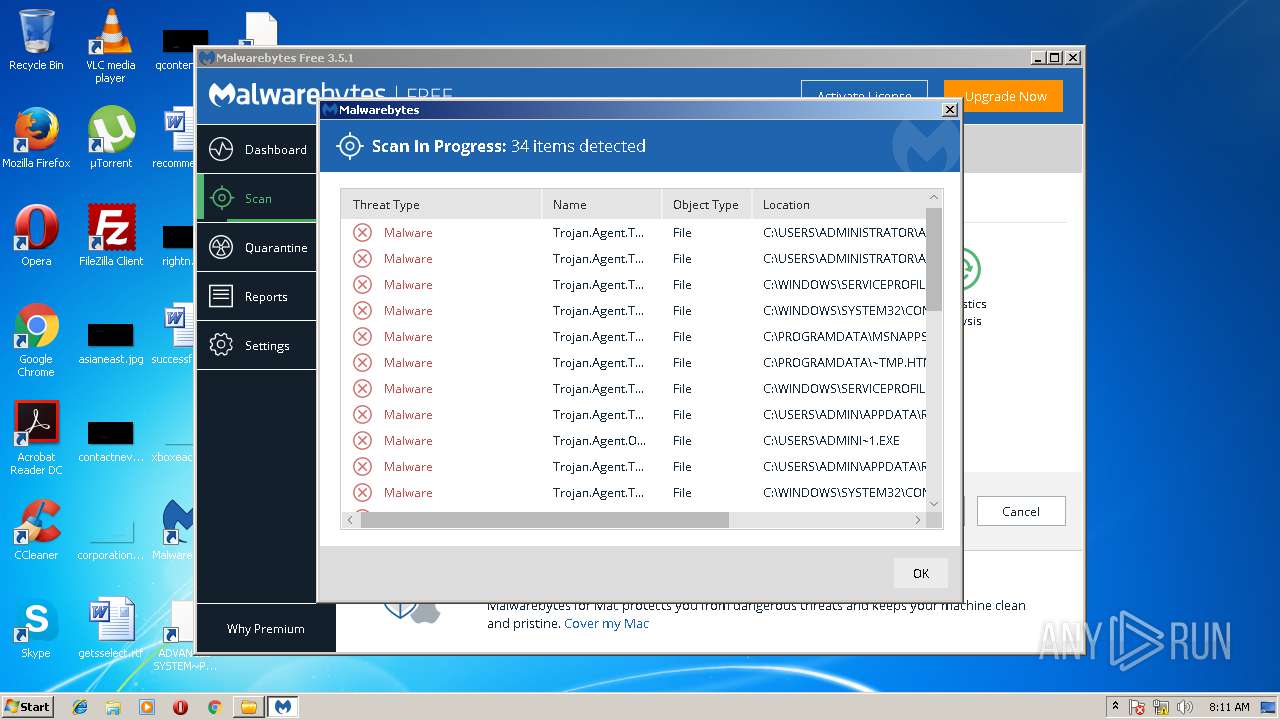Click the vertical scrollbar thumb in results list
The height and width of the screenshot is (720, 1280).
point(934,260)
